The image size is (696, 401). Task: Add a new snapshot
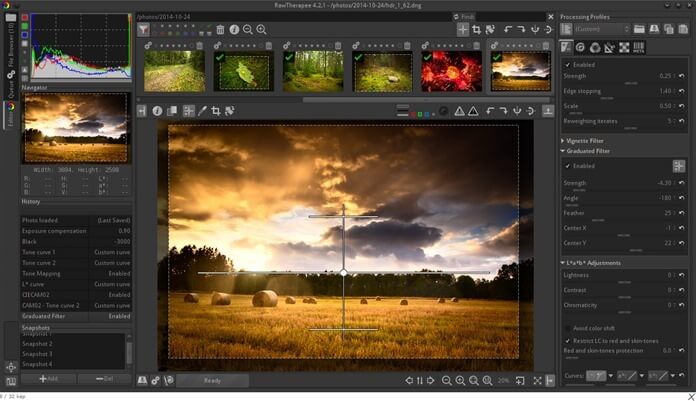tap(48, 379)
